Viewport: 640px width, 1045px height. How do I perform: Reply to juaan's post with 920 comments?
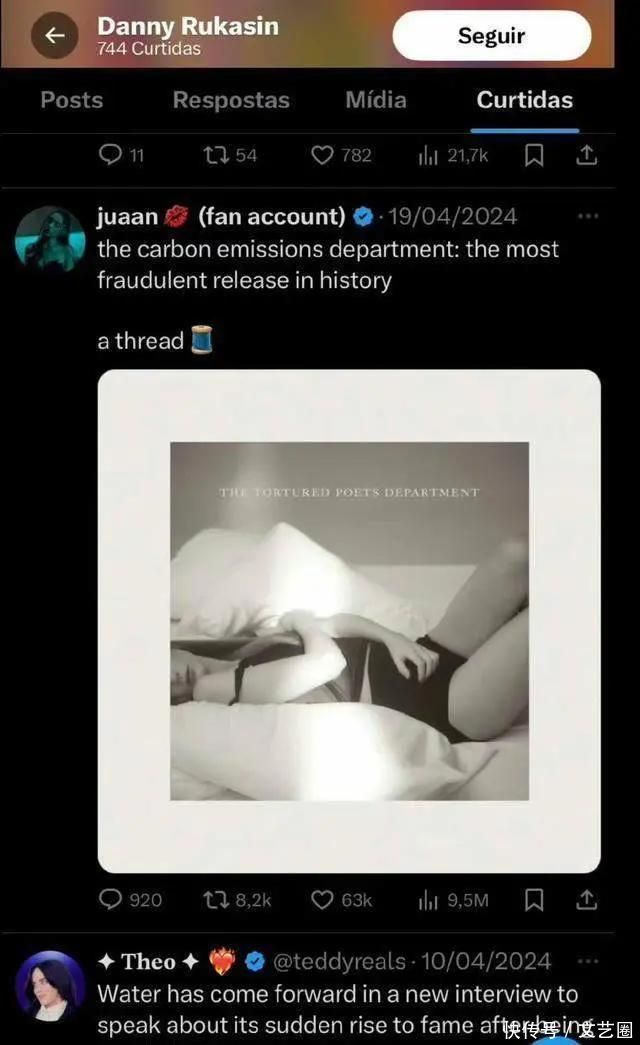point(130,900)
